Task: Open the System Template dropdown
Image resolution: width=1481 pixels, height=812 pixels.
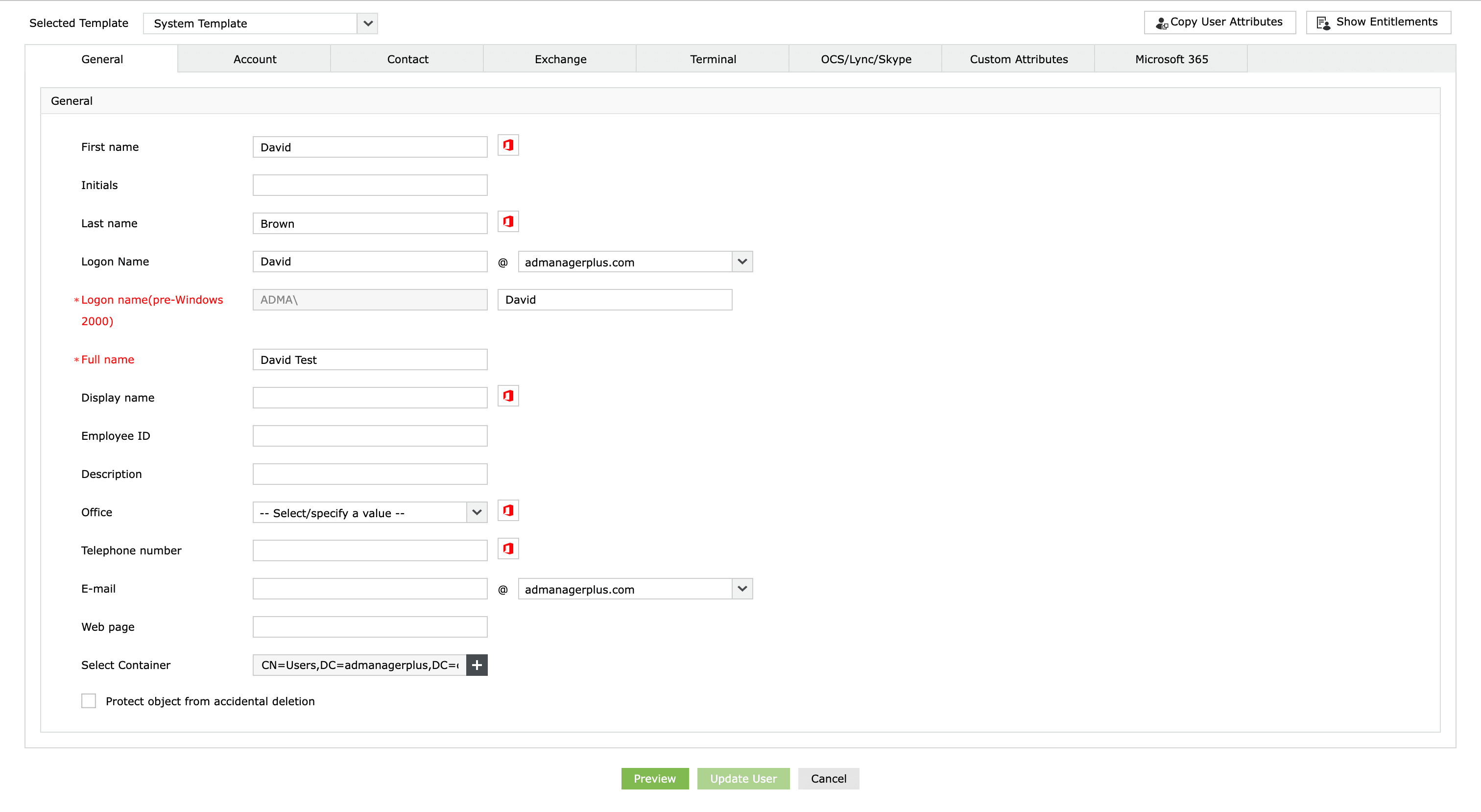Action: pos(367,23)
